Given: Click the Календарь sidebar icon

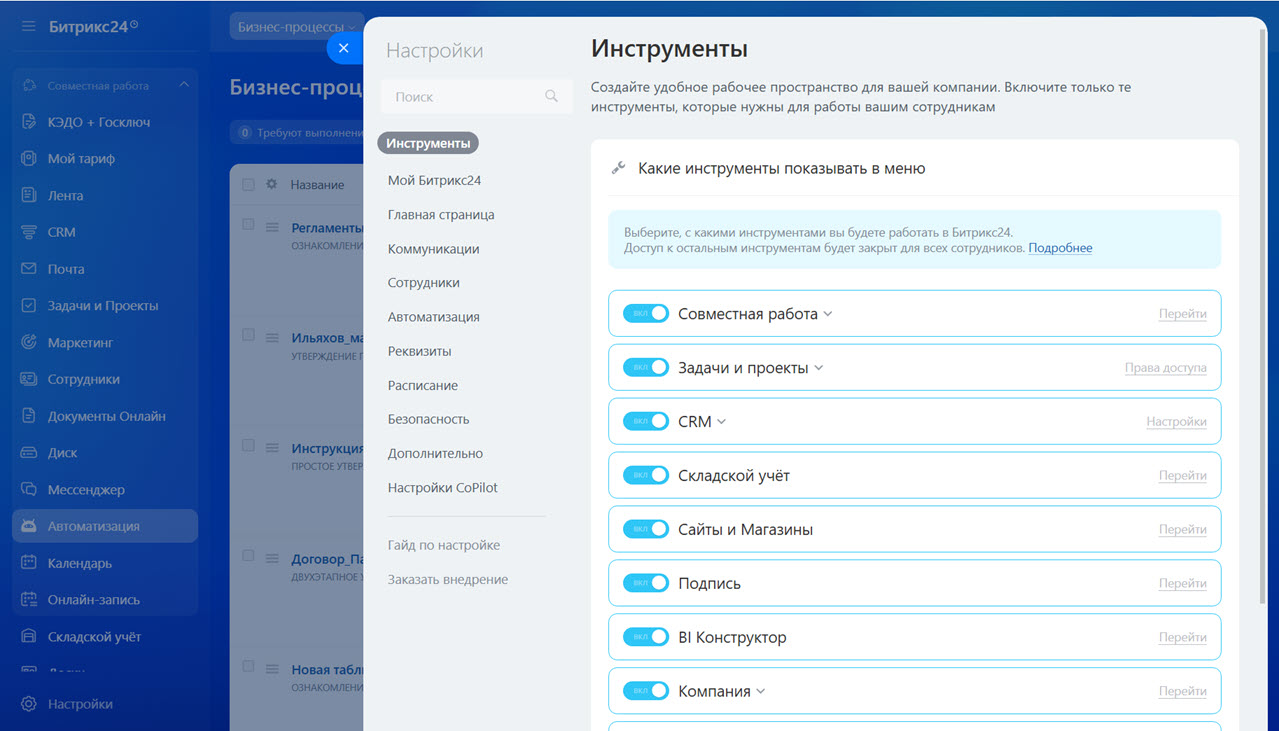Looking at the screenshot, I should 29,563.
